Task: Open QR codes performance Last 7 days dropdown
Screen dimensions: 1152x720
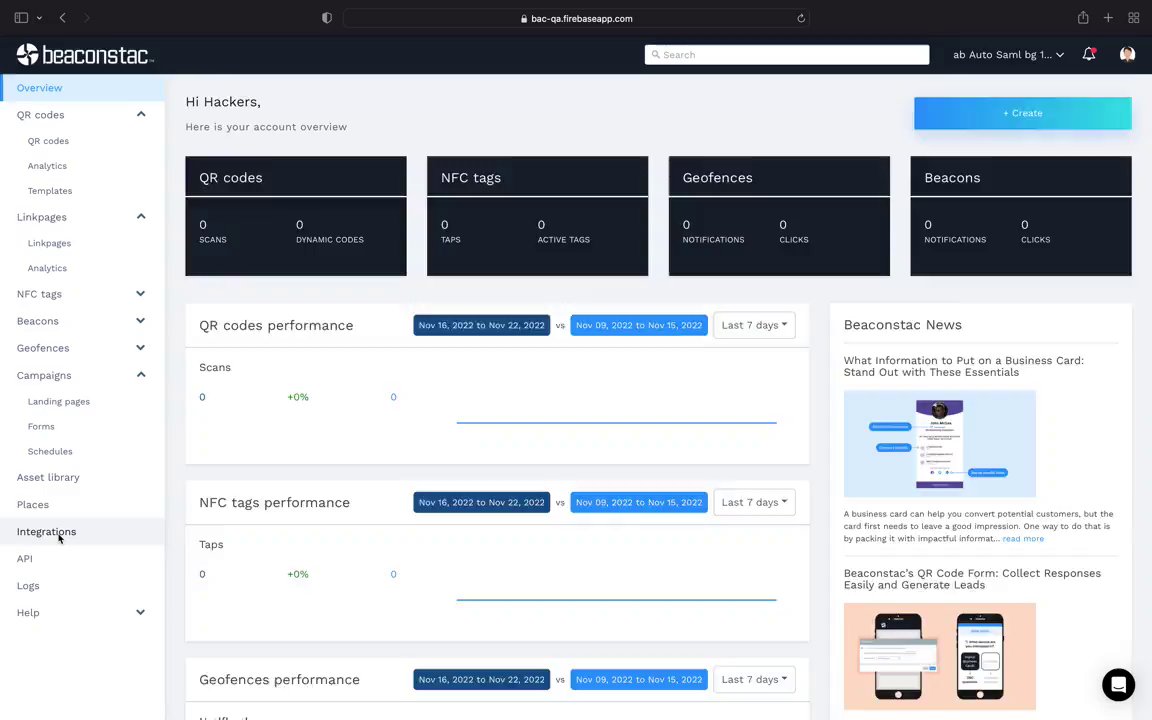Action: (x=754, y=325)
